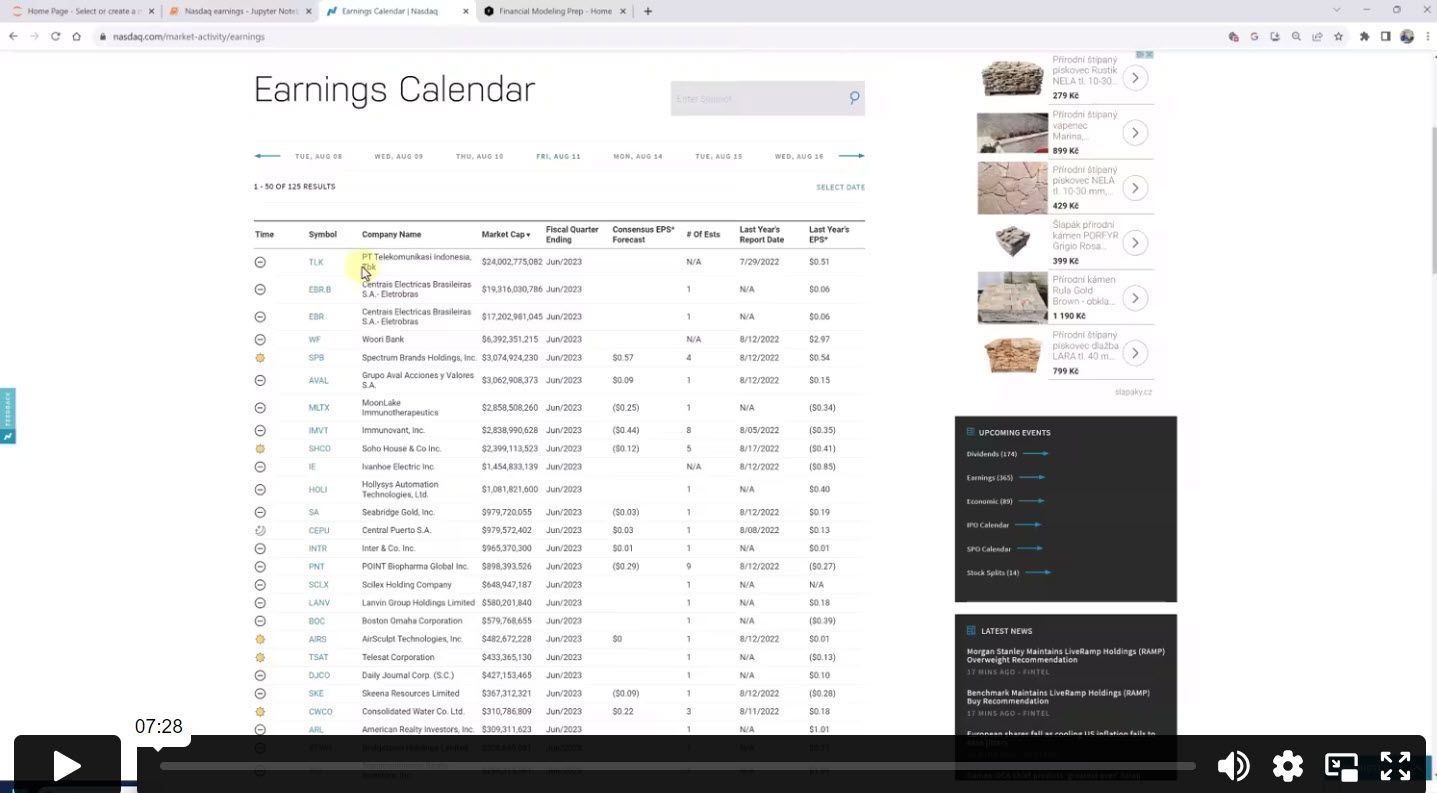Open the 399 Kč porphyry stone ad thumbnail
The width and height of the screenshot is (1437, 793).
1012,243
